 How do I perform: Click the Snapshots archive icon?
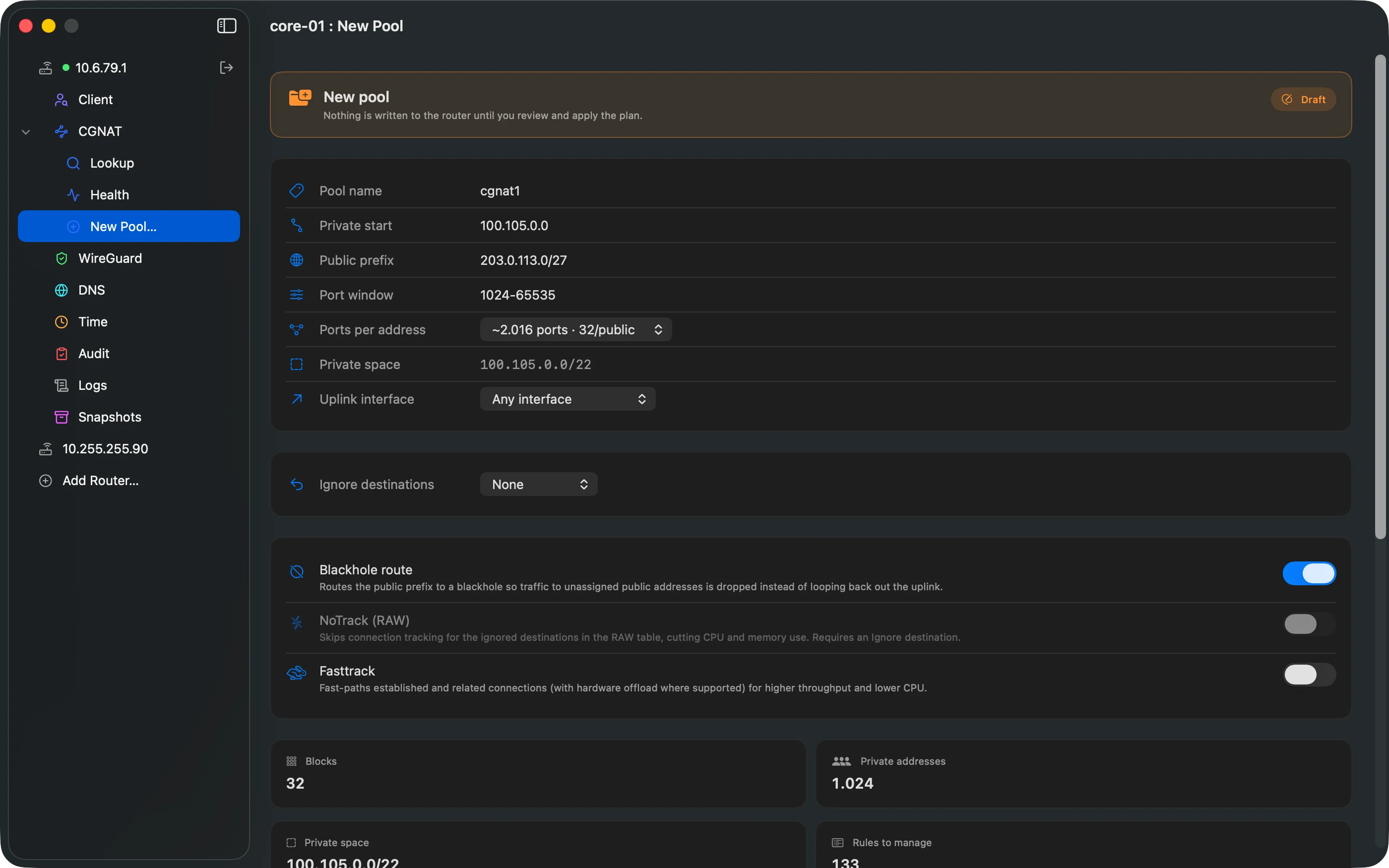[62, 417]
